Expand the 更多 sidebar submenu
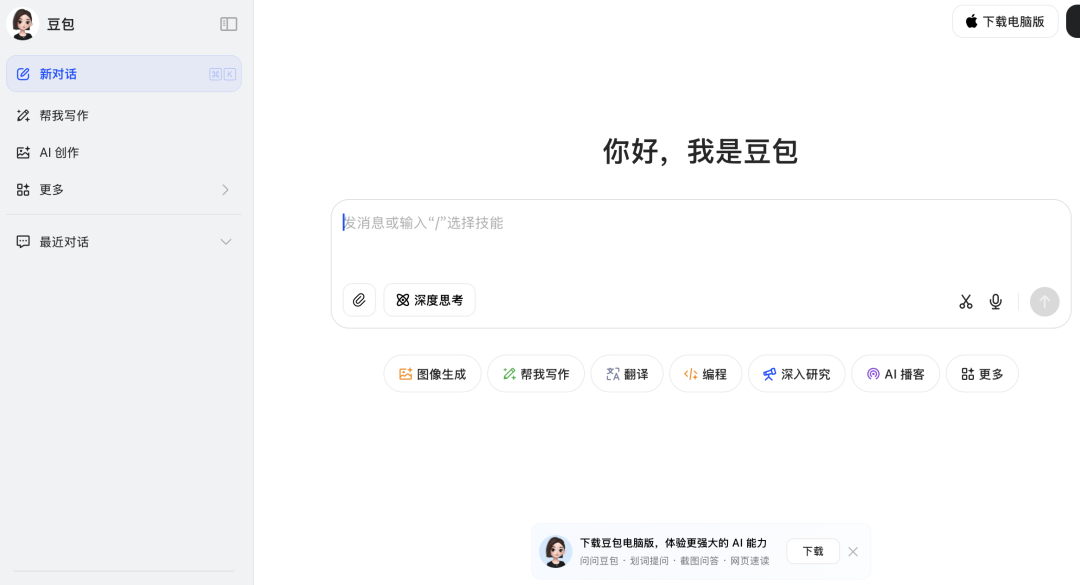Viewport: 1080px width, 585px height. click(x=225, y=190)
